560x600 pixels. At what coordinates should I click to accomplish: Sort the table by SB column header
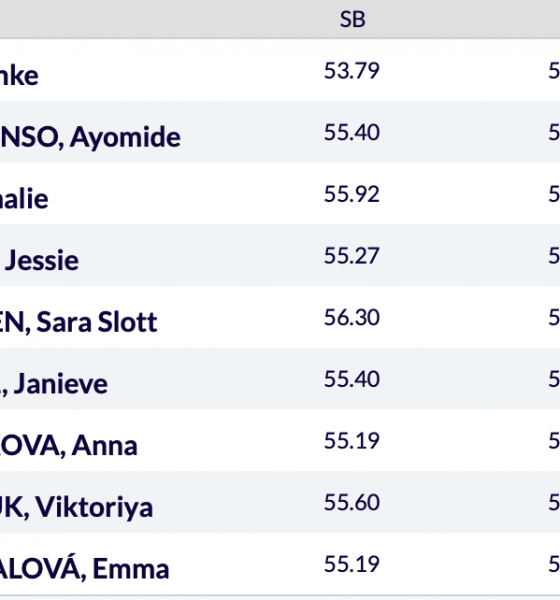pyautogui.click(x=352, y=20)
